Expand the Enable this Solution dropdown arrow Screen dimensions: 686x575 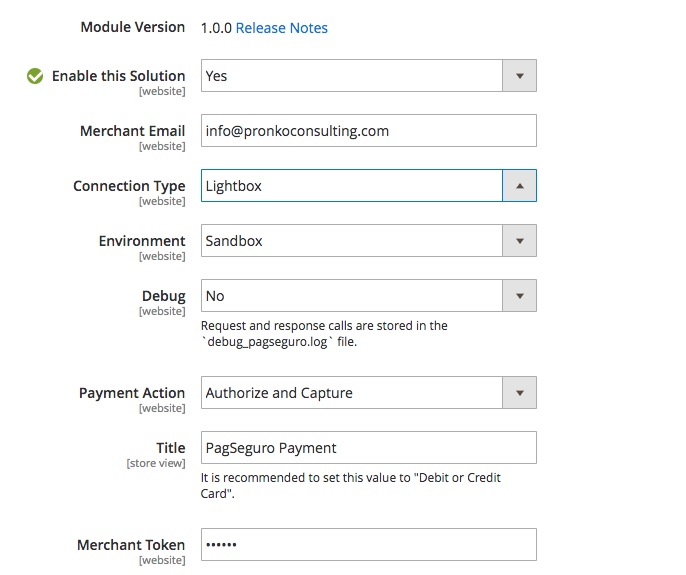(x=519, y=76)
